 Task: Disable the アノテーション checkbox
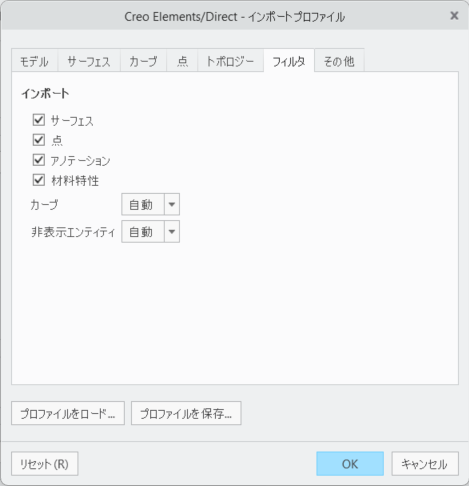(x=39, y=160)
